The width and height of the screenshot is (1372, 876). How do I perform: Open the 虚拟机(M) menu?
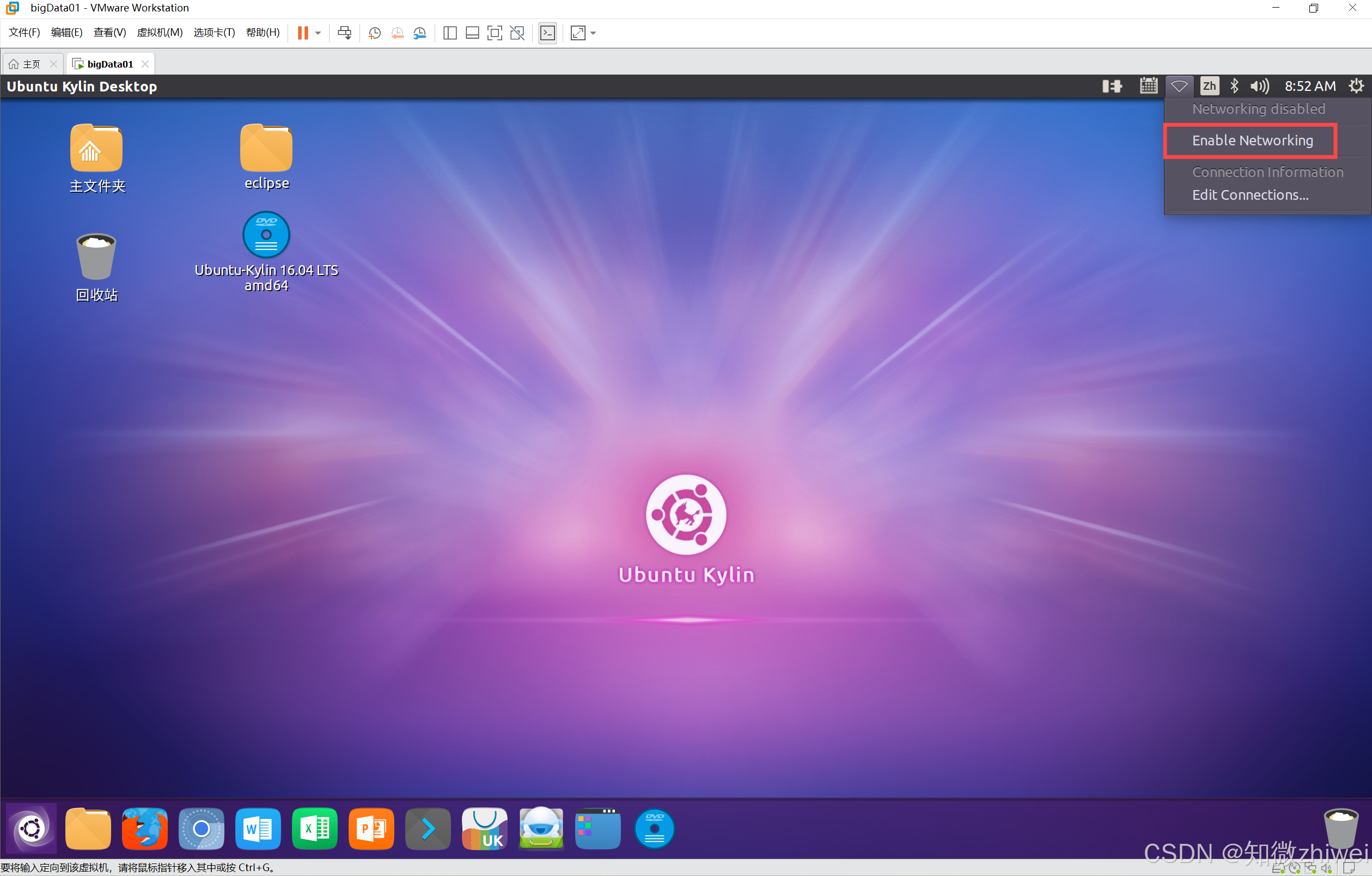(160, 33)
